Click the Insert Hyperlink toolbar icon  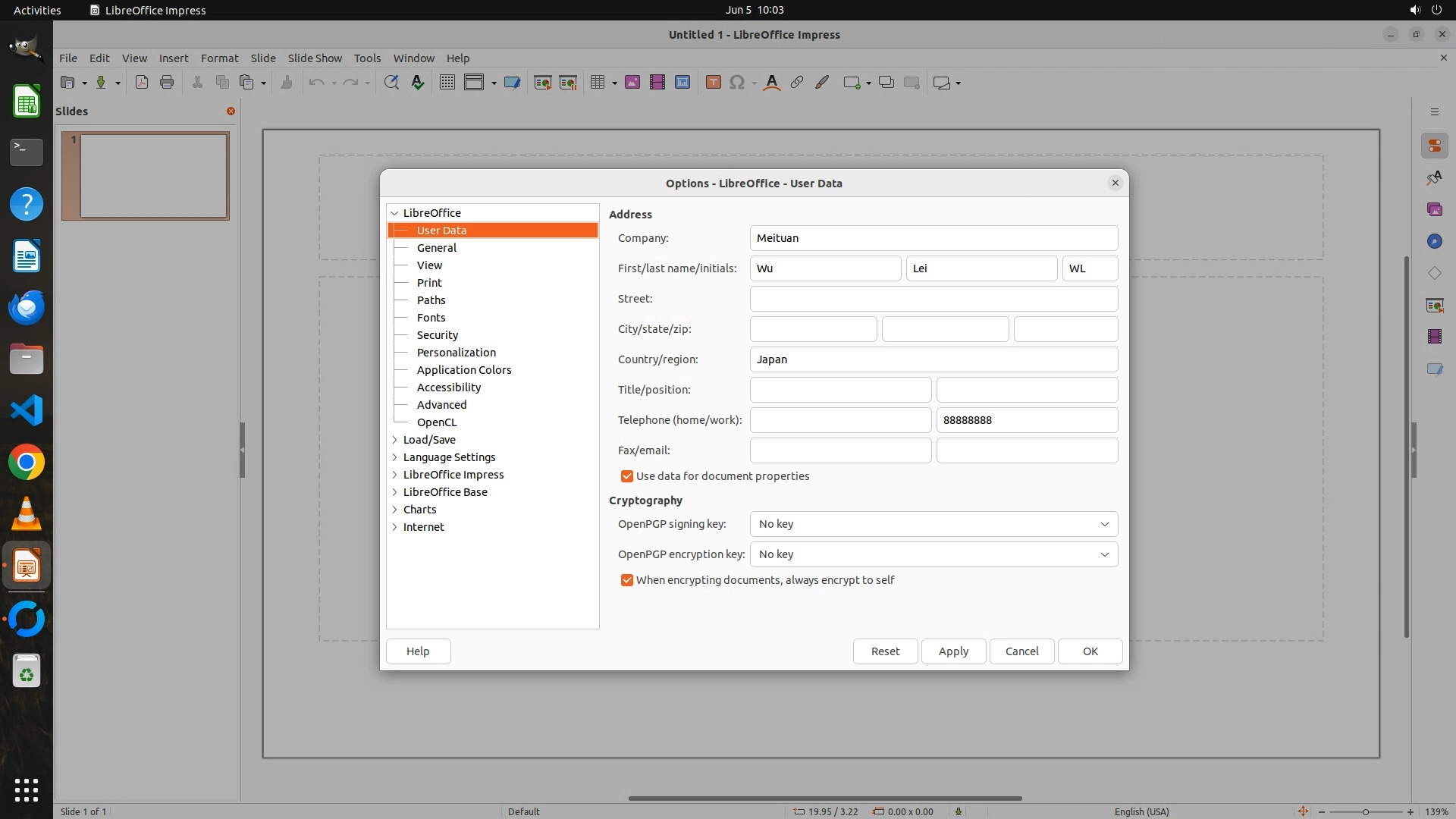797,83
